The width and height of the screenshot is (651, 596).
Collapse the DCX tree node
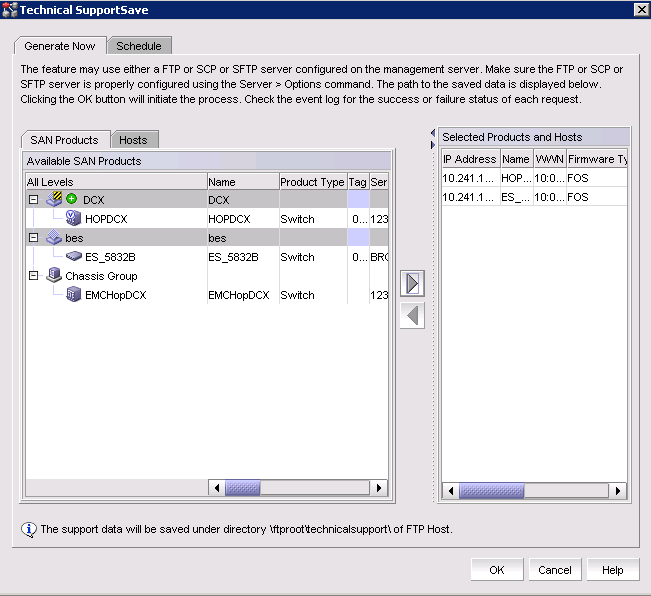click(34, 200)
